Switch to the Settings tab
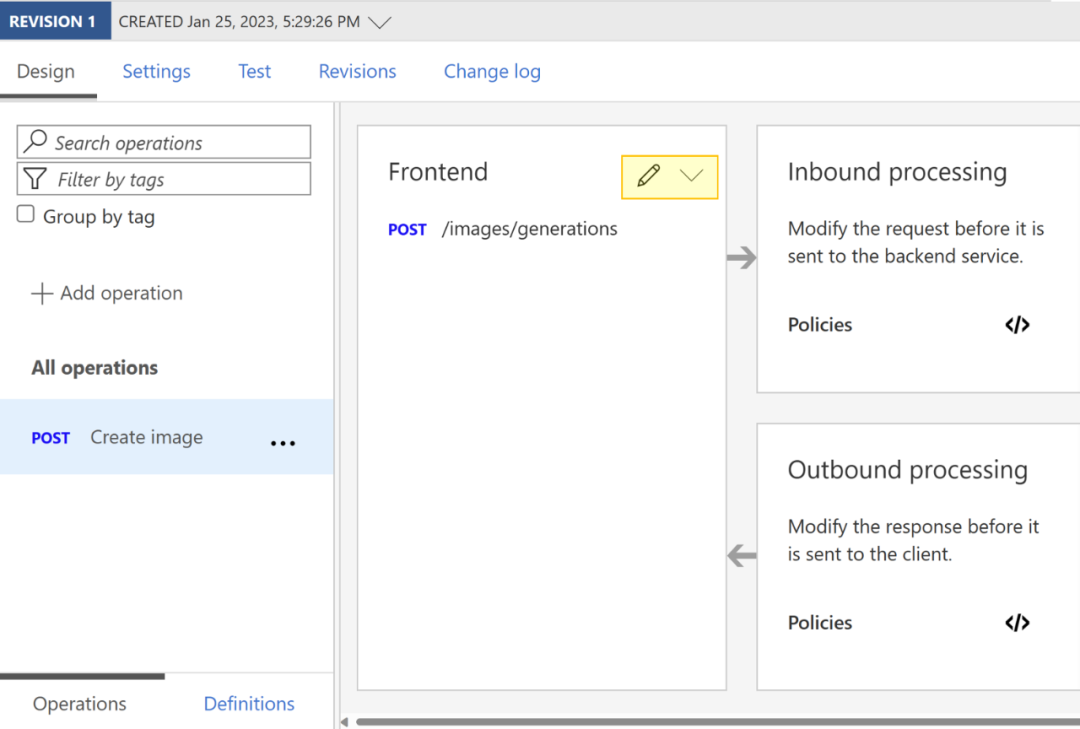This screenshot has width=1080, height=729. (156, 71)
